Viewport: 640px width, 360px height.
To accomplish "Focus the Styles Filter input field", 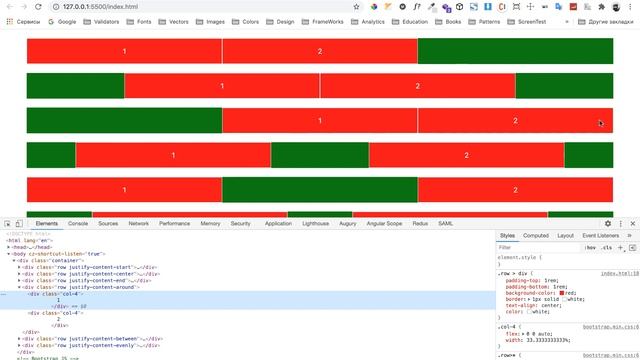I will point(538,248).
